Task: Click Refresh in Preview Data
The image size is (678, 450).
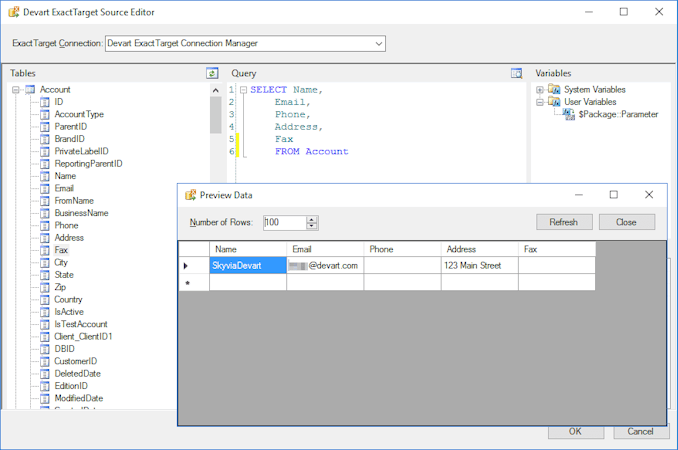Action: tap(564, 222)
